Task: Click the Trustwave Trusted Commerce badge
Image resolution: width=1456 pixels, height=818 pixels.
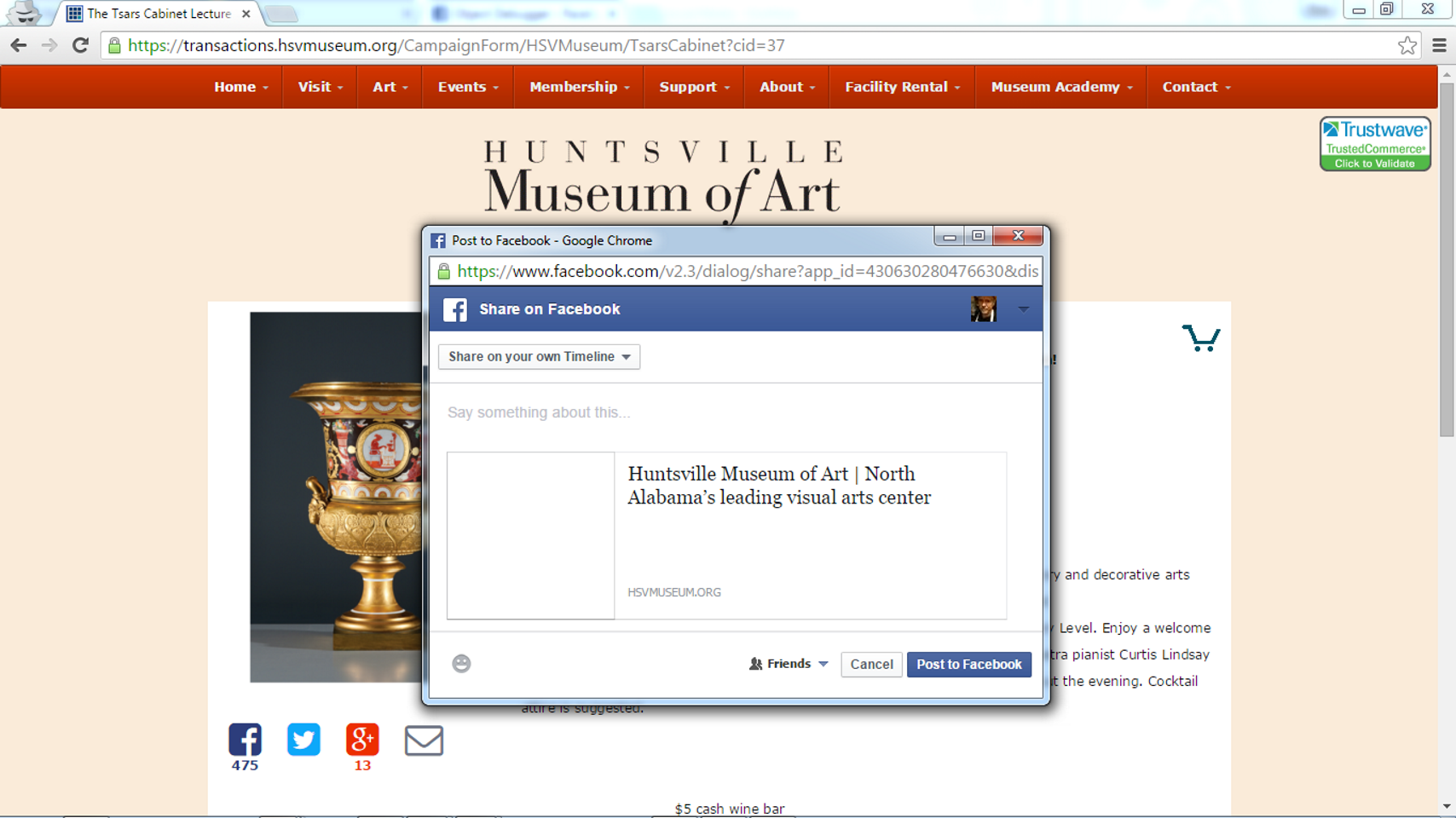Action: (1375, 143)
